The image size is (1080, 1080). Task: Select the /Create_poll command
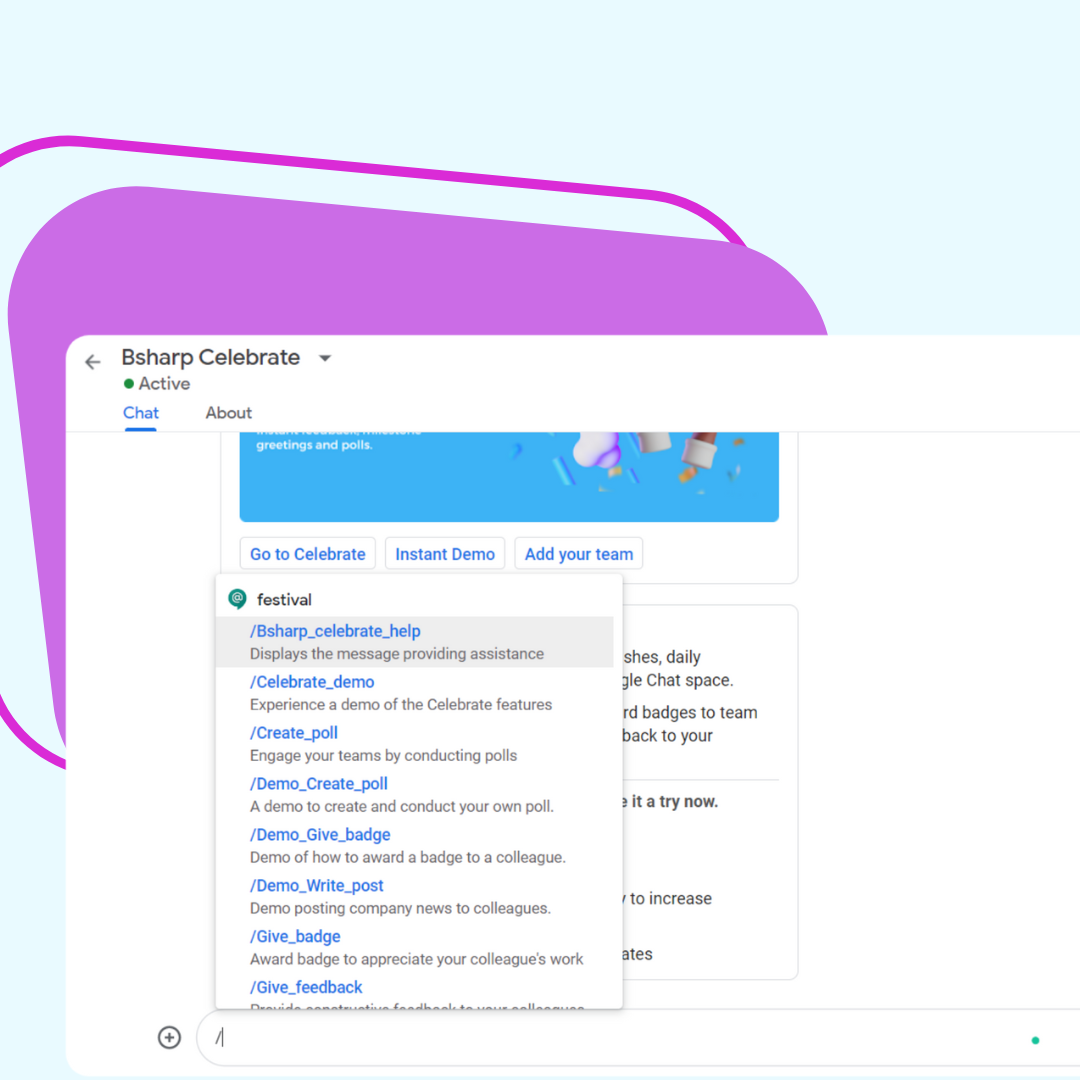[415, 744]
